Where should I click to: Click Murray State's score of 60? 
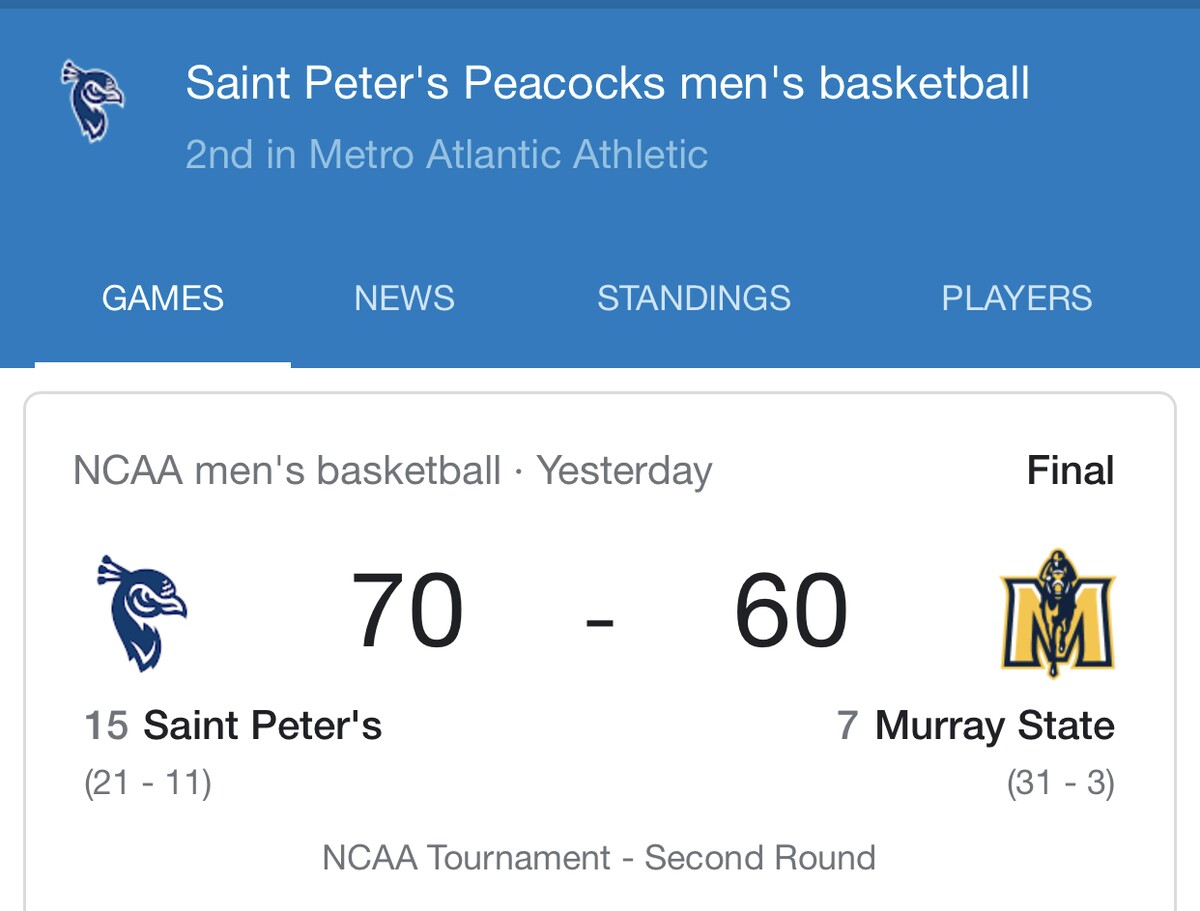point(791,611)
